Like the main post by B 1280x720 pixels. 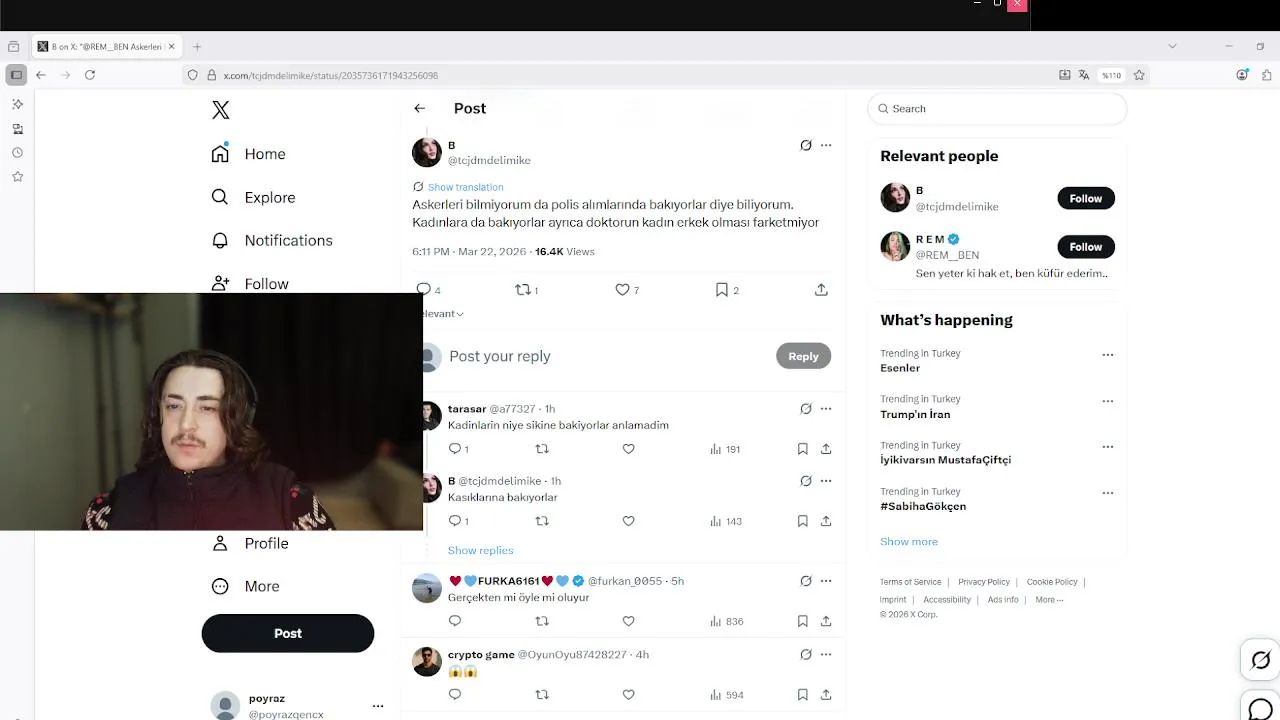(x=627, y=290)
